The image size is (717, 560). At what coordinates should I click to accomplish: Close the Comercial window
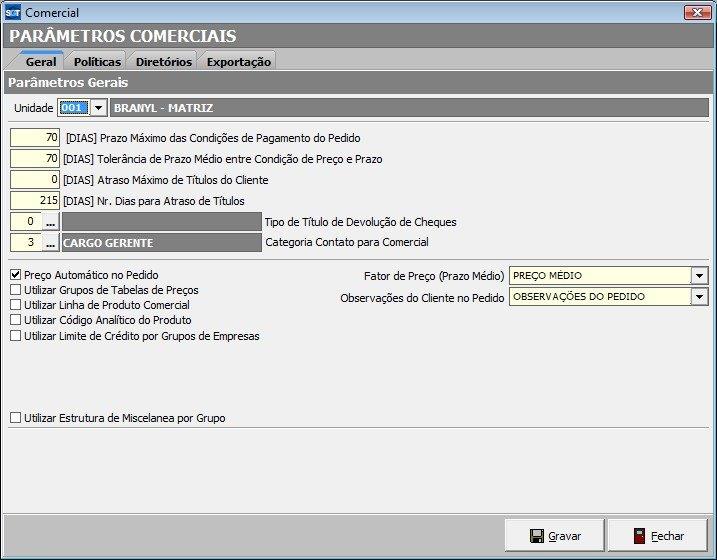[x=696, y=13]
